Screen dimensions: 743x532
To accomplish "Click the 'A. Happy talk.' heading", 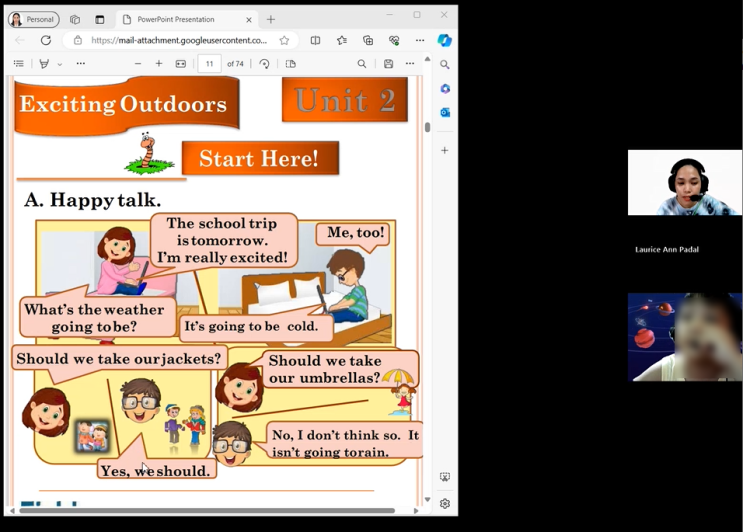I will 92,199.
